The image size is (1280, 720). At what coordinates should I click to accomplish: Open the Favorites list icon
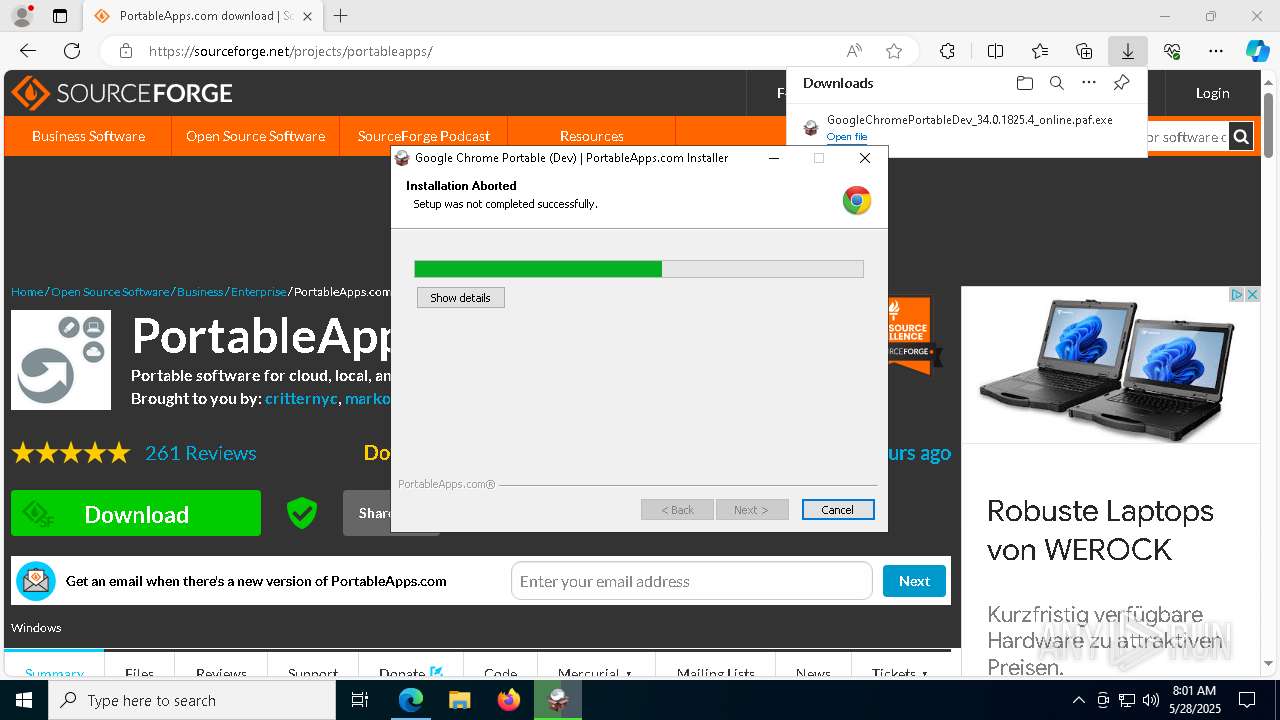pos(1040,51)
